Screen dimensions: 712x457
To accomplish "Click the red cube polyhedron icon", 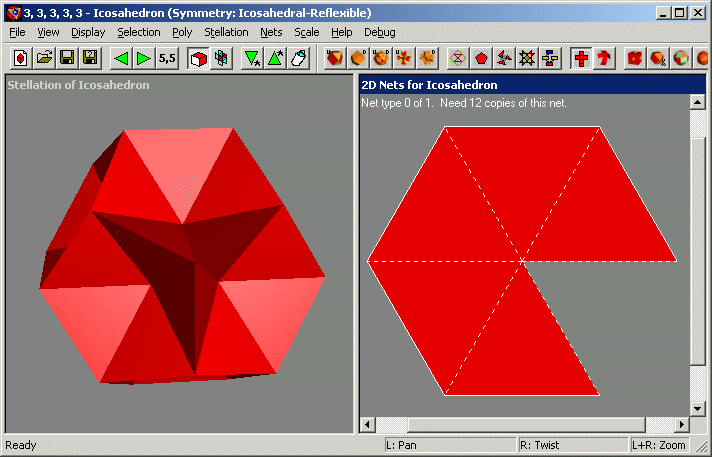I will coord(635,58).
